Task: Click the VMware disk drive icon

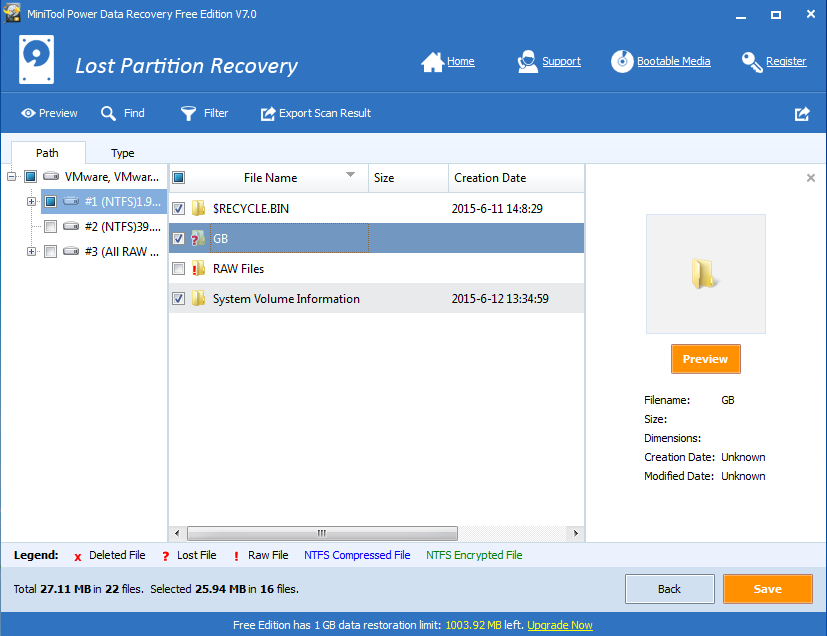Action: (x=51, y=176)
